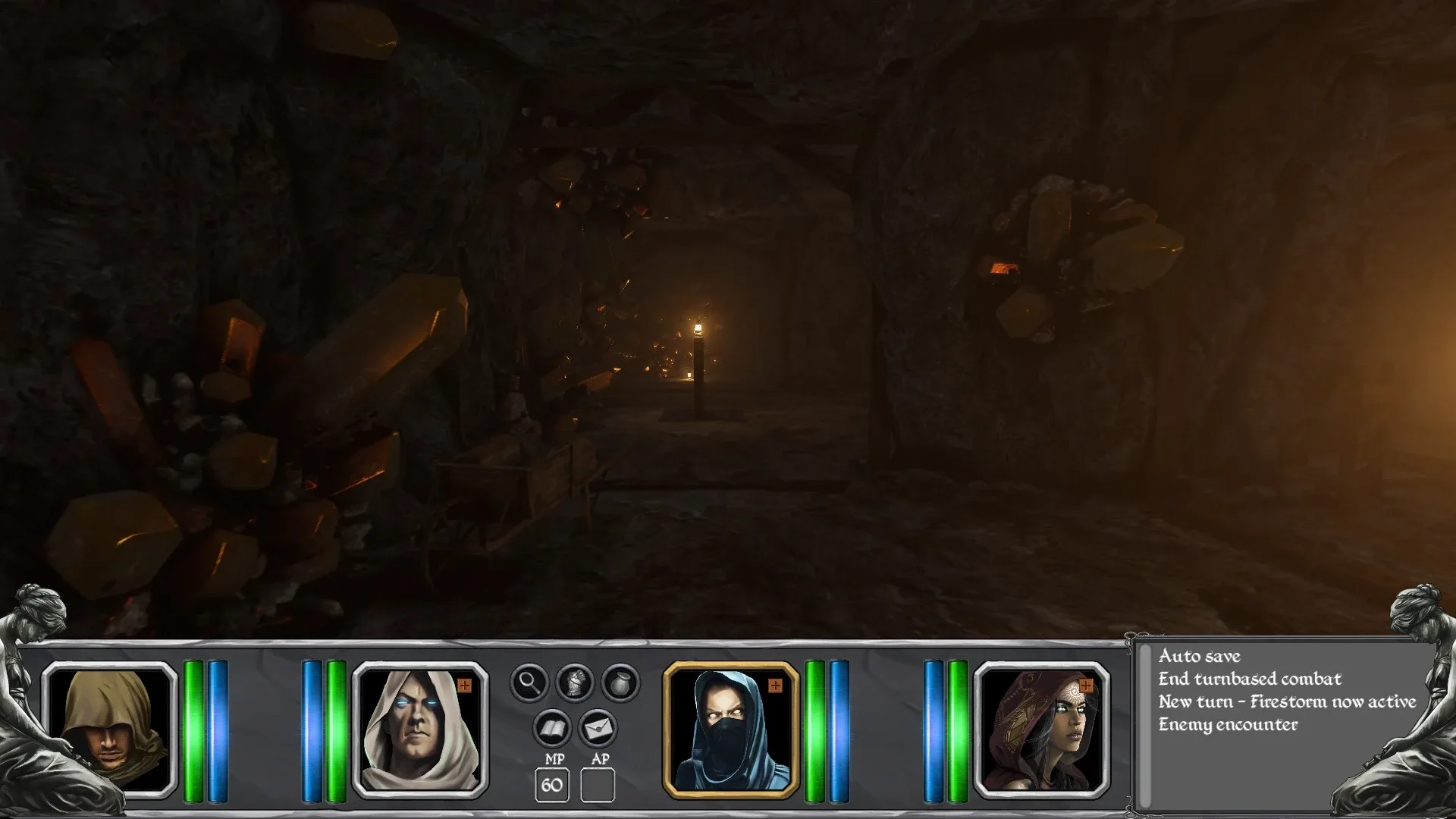Click the magnifying glass search icon
This screenshot has height=819, width=1456.
(x=529, y=682)
